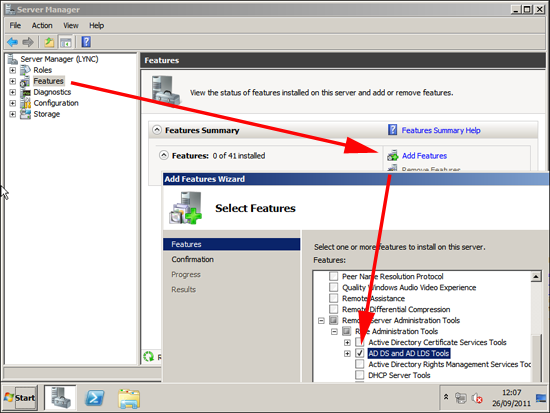Click the network tray icon
Image resolution: width=550 pixels, height=413 pixels.
(461, 398)
